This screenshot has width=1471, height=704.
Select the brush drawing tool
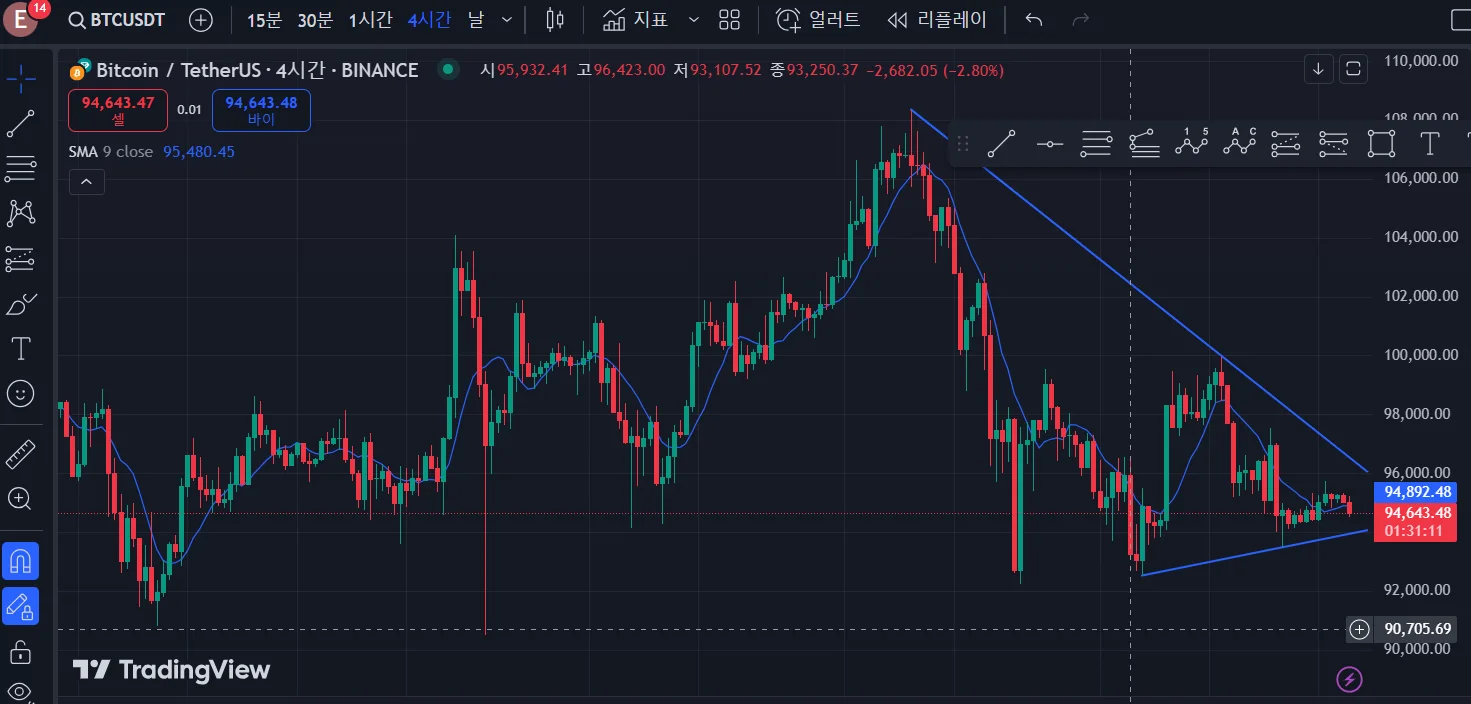(21, 304)
